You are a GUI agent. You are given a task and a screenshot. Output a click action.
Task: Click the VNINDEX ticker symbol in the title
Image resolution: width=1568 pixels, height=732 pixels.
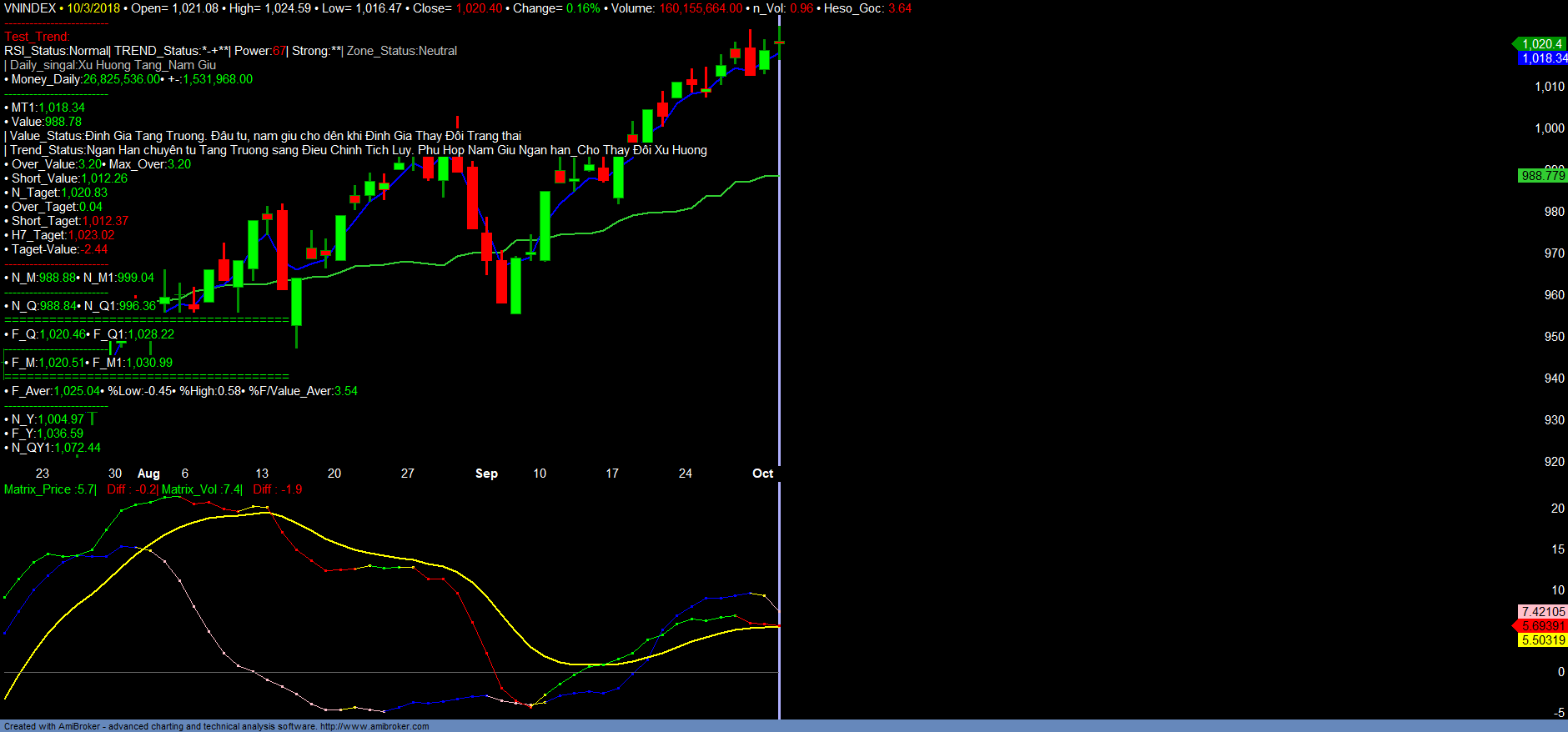coord(30,8)
